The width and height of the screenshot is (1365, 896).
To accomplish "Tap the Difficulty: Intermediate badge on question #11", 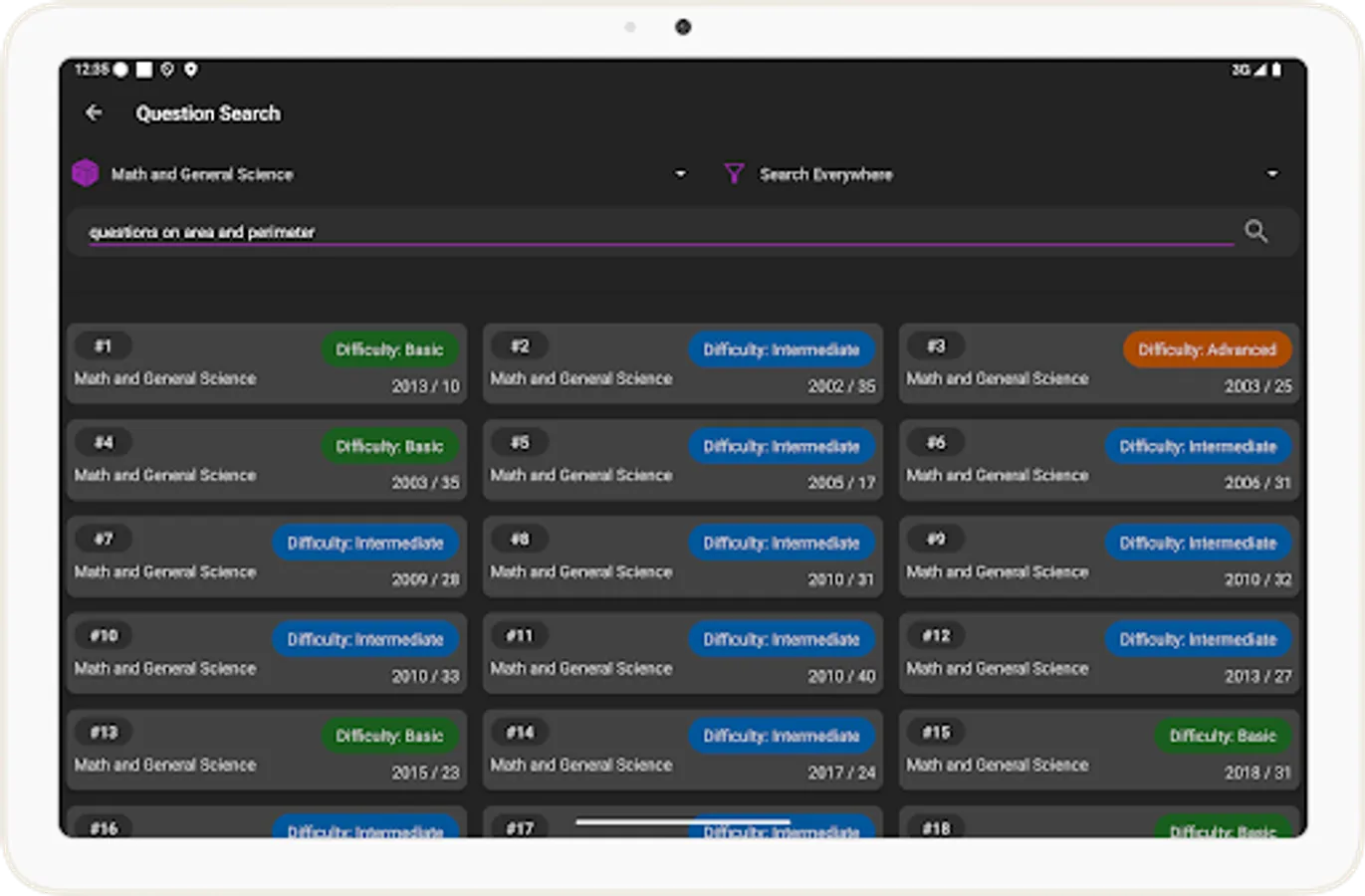I will [x=782, y=639].
